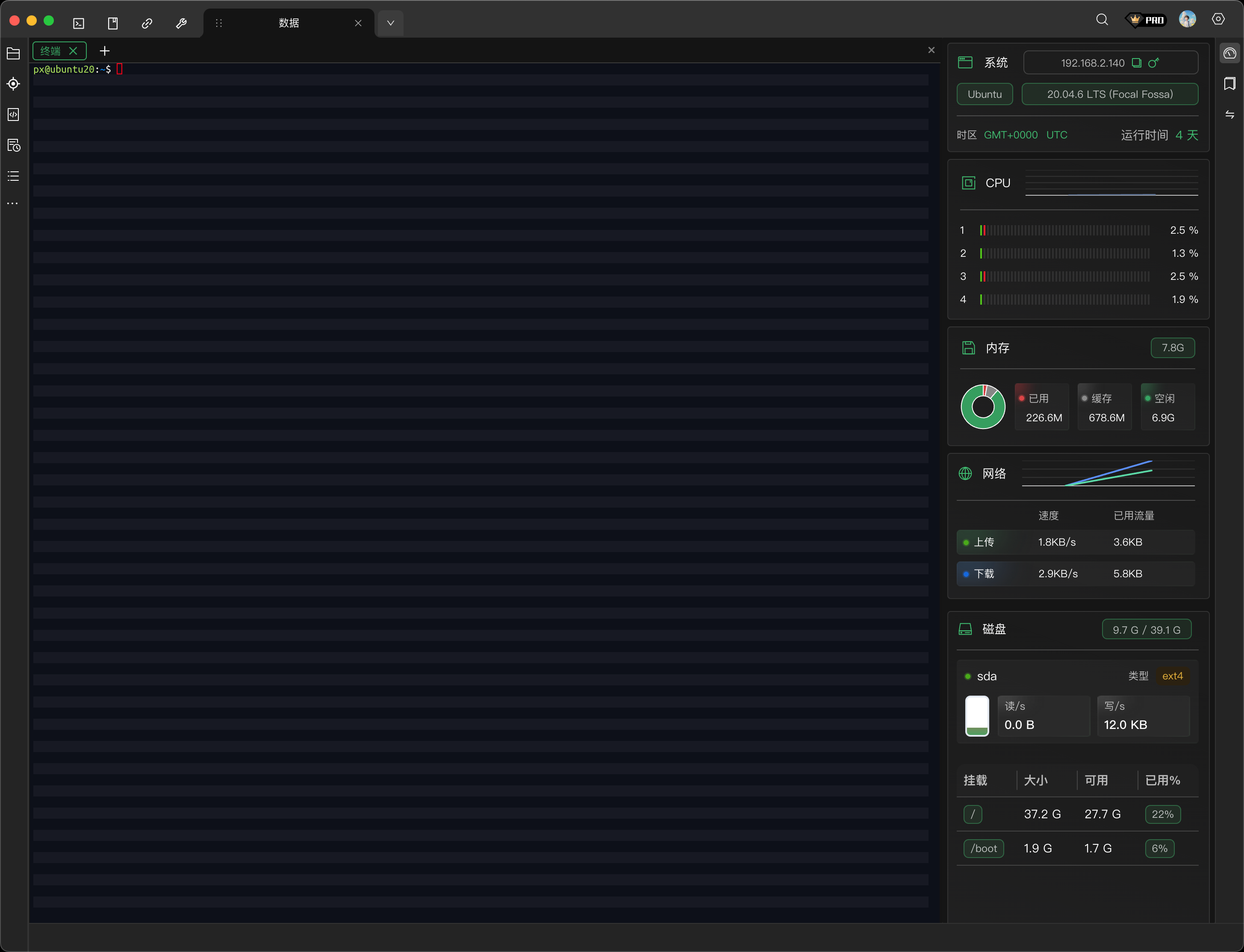Open the file manager folder icon in sidebar
1244x952 pixels.
(x=13, y=54)
